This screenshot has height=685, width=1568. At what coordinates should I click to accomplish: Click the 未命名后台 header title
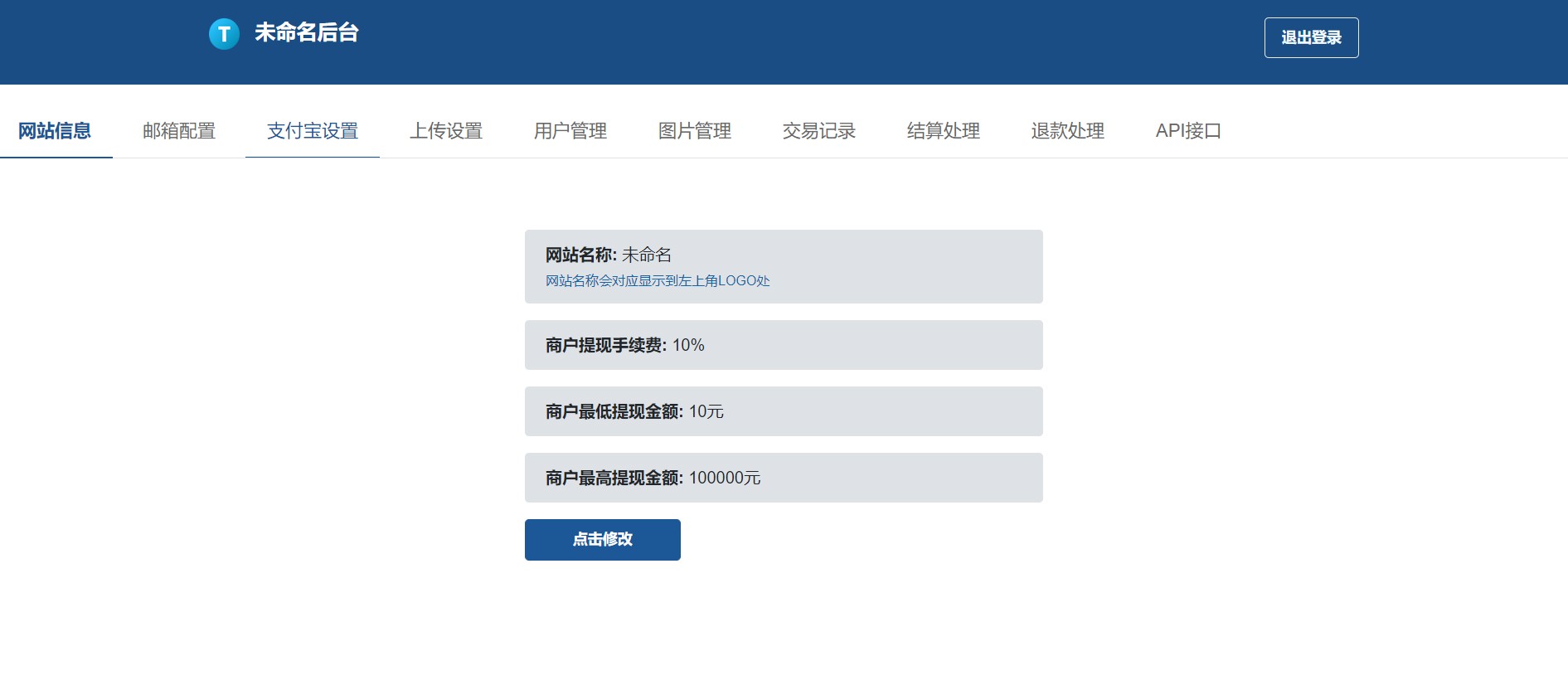click(306, 32)
